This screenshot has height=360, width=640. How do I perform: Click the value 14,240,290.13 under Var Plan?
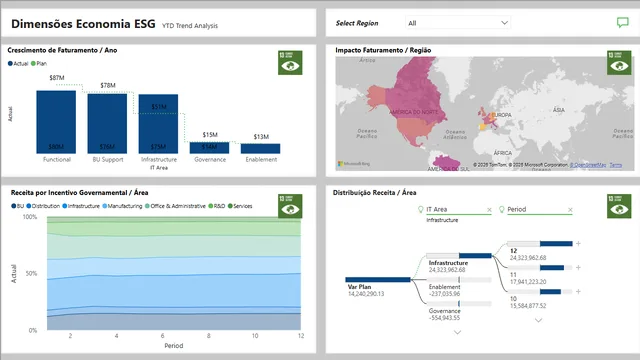pos(366,294)
